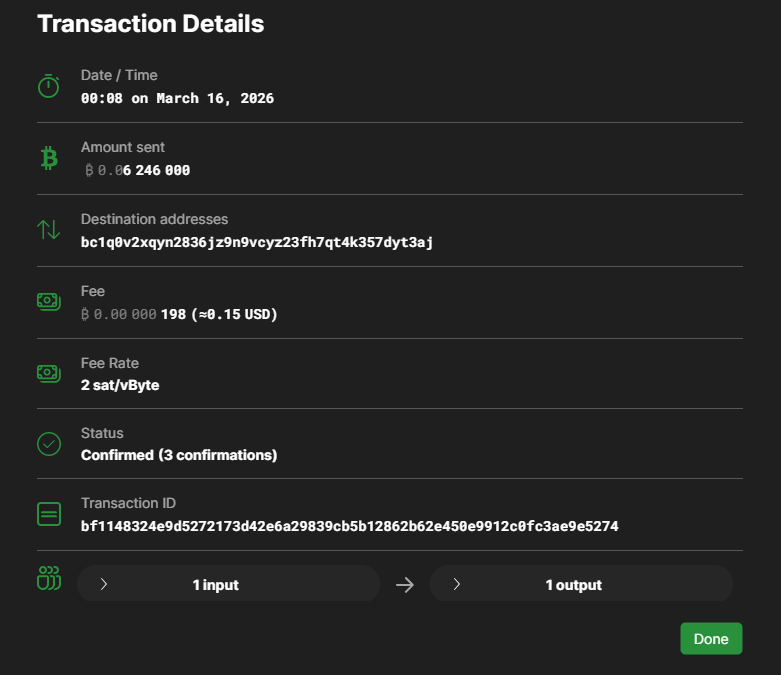Select the destination address bc1q0v2xqyn... text
Viewport: 781px width, 675px height.
click(x=256, y=242)
